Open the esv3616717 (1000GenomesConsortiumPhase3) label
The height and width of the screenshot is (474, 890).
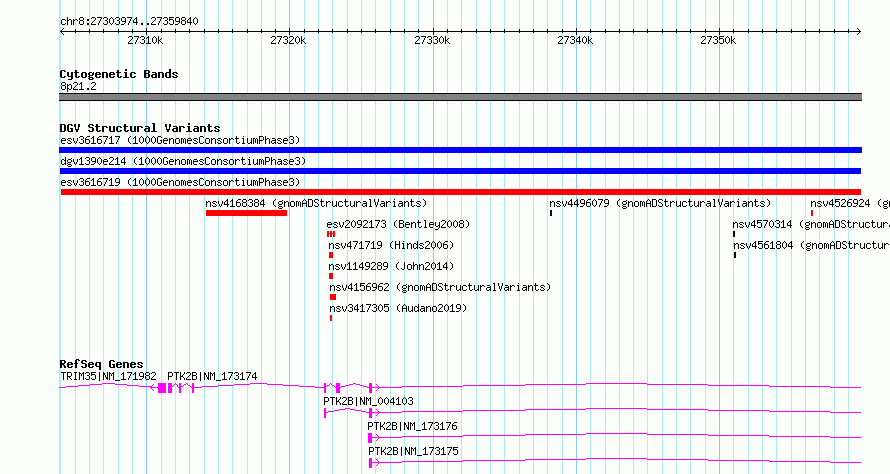180,140
